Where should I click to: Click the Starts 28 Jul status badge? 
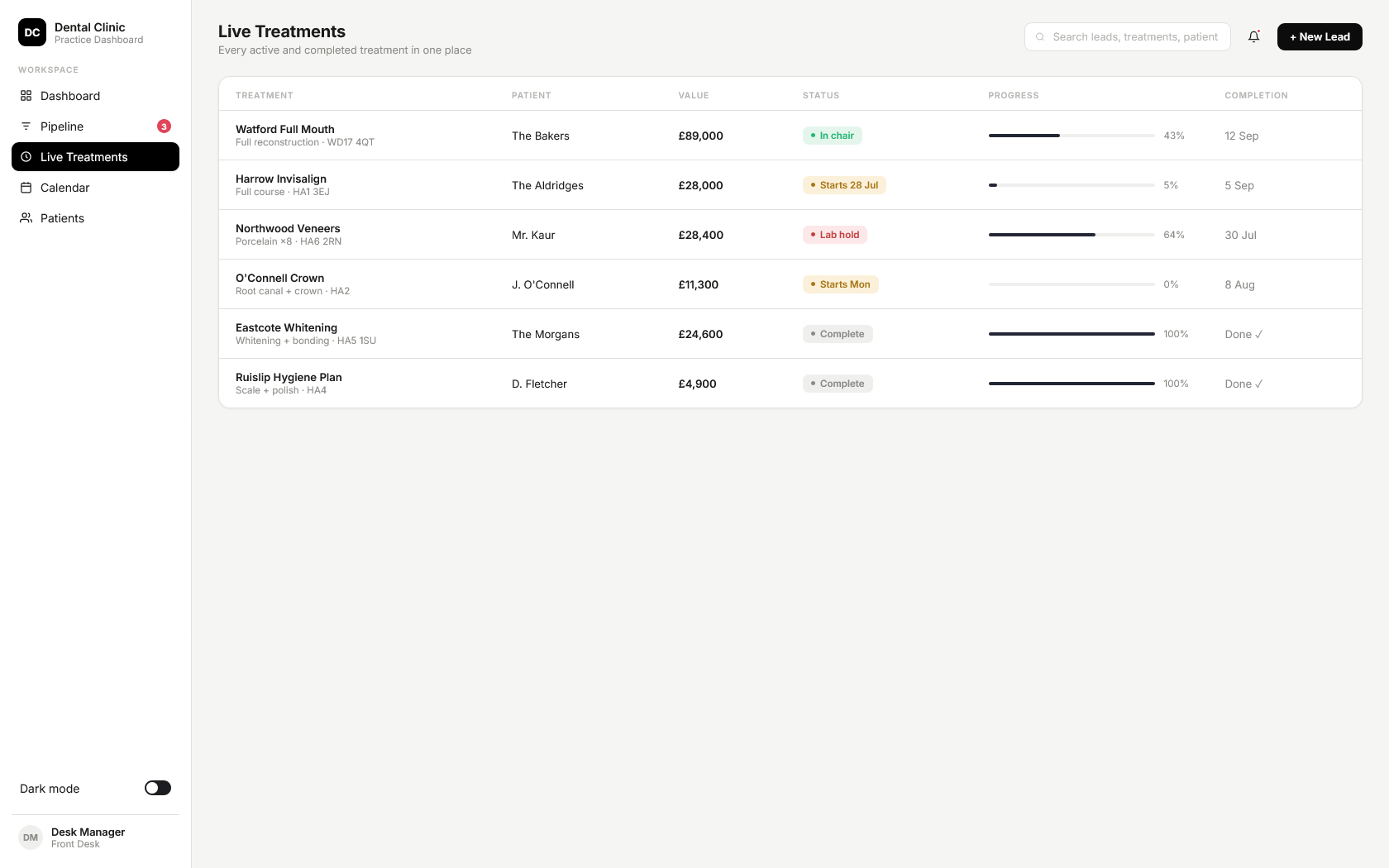pyautogui.click(x=844, y=185)
